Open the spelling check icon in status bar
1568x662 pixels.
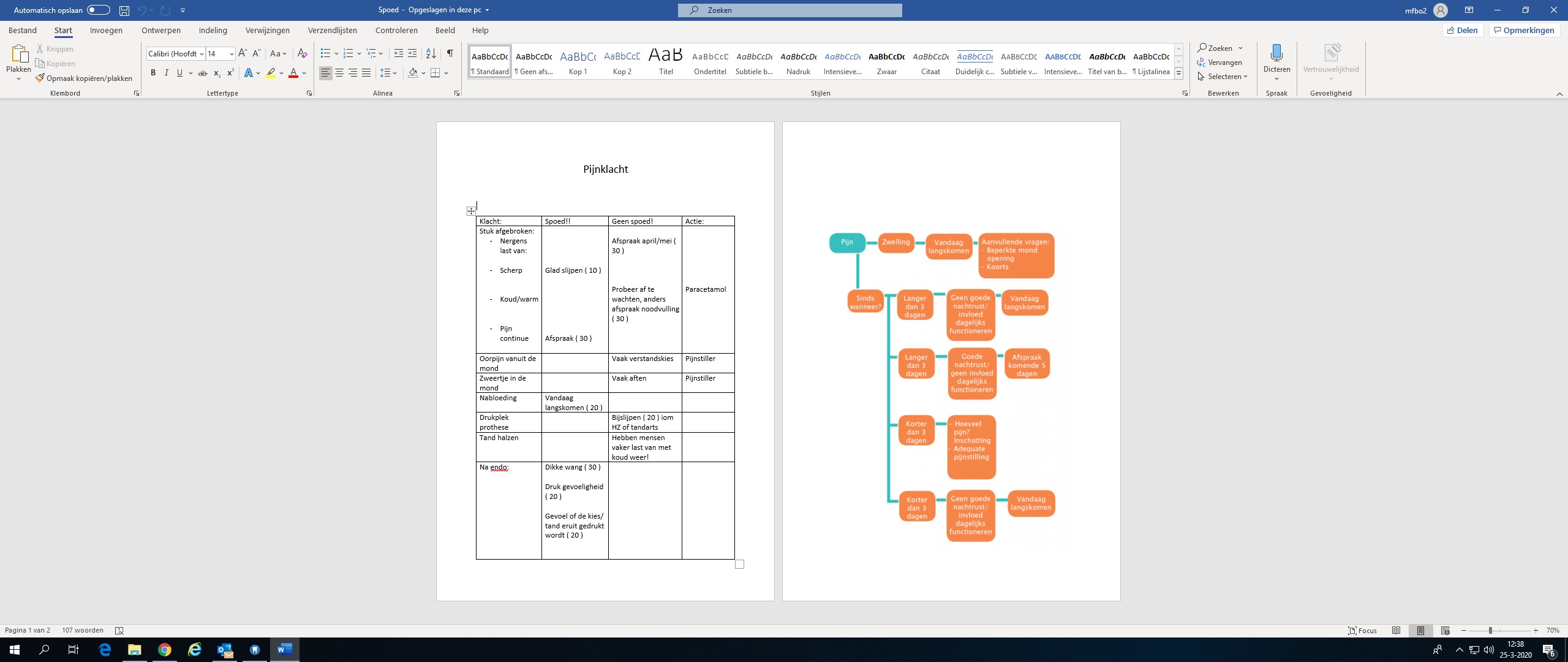point(119,630)
